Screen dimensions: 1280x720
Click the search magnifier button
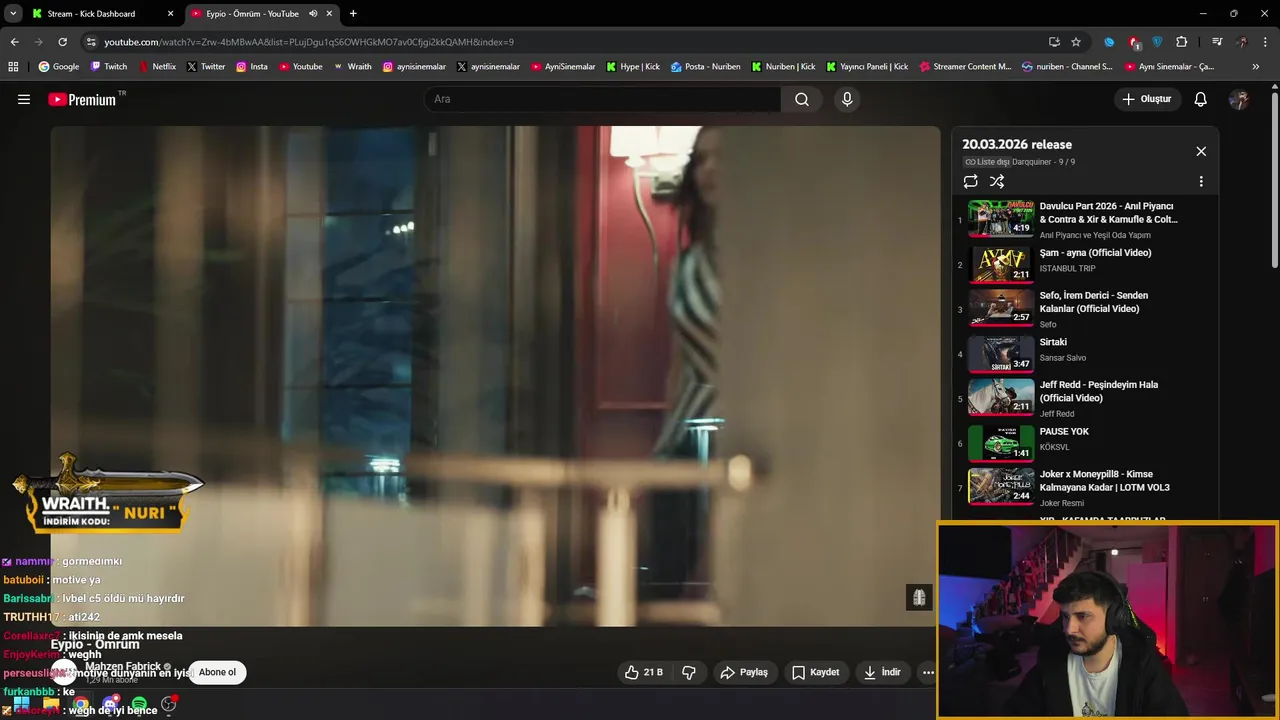click(x=802, y=99)
